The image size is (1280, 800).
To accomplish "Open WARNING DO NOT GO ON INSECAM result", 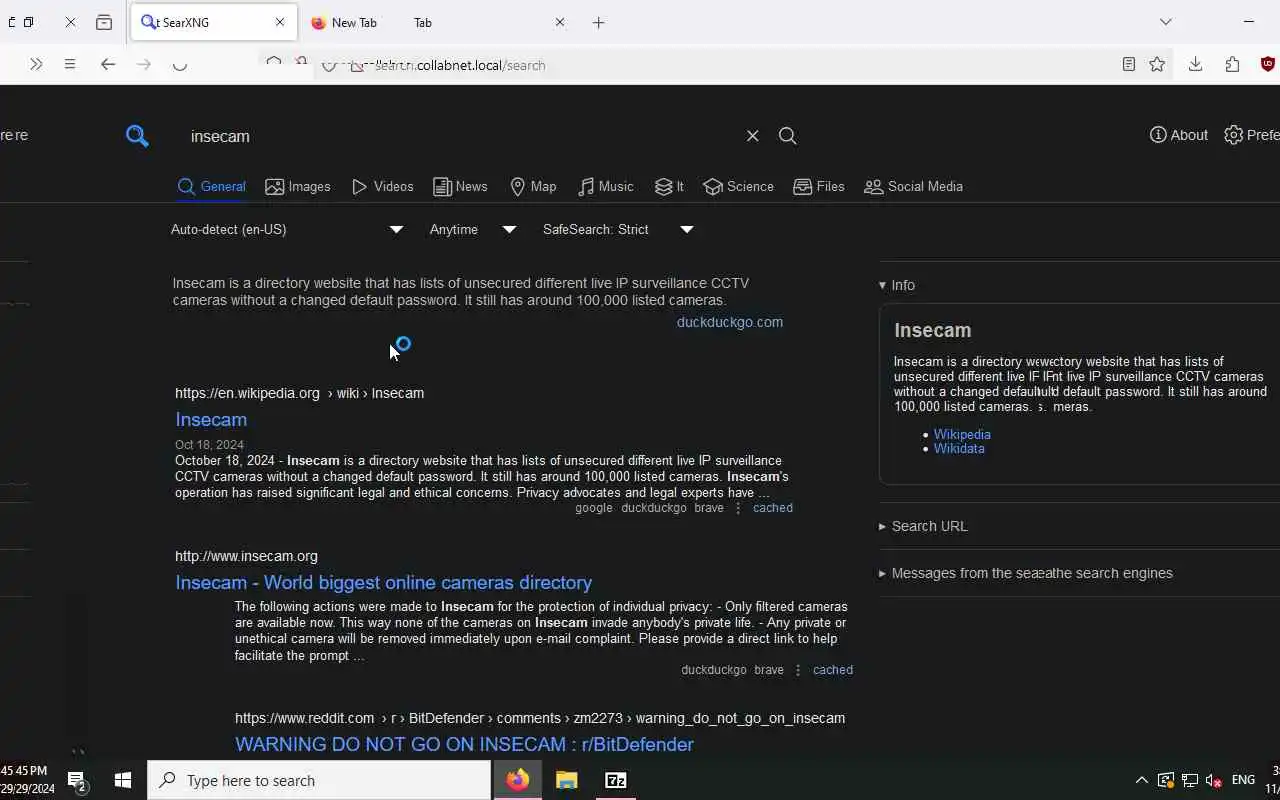I will (x=464, y=744).
